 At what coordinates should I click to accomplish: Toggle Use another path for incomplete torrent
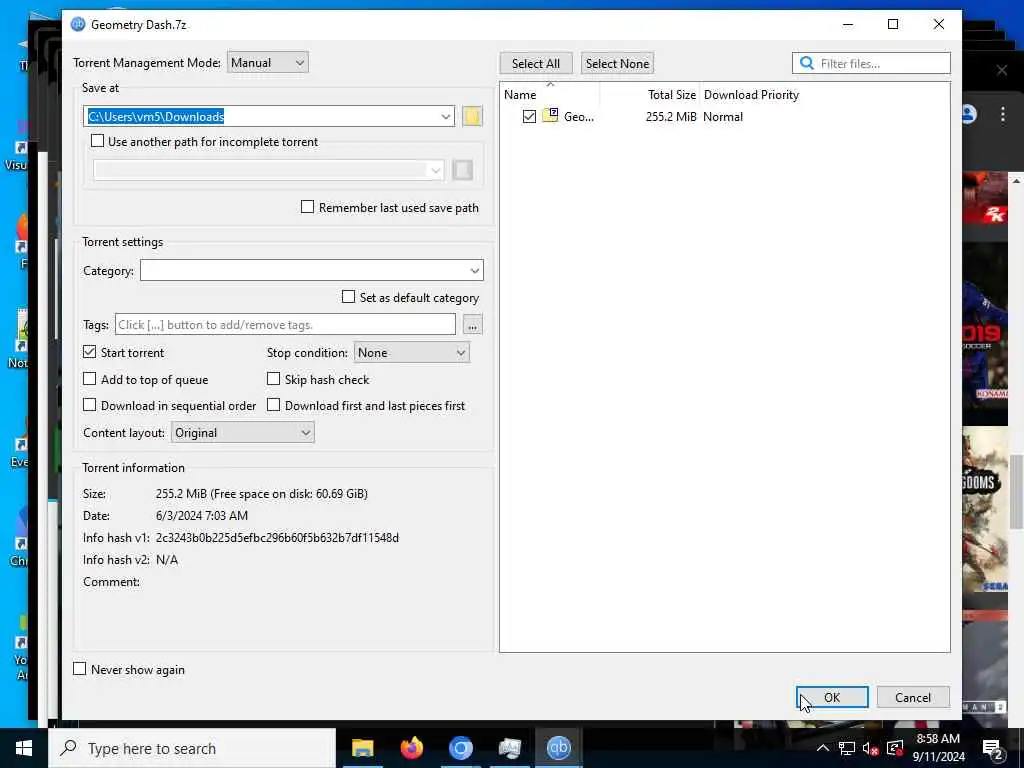pos(97,141)
